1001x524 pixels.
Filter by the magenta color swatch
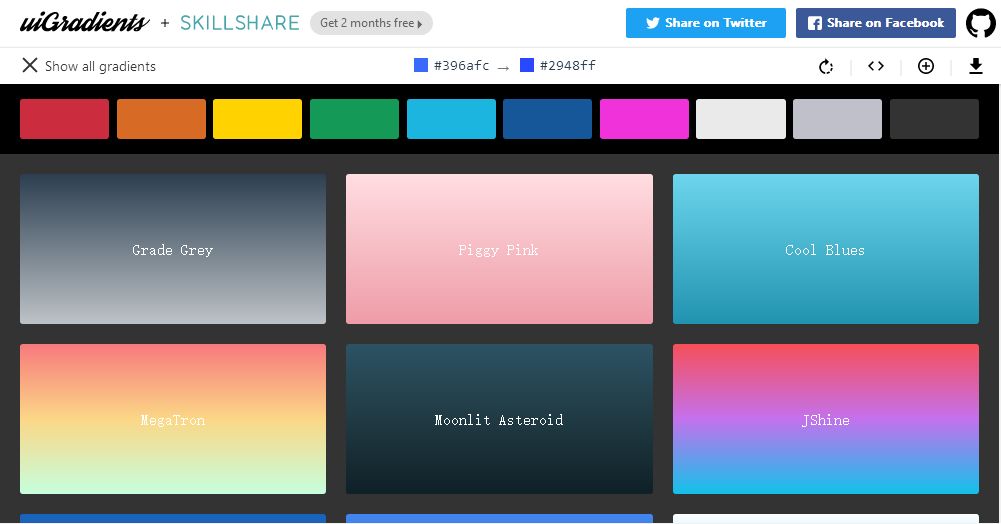click(x=644, y=119)
